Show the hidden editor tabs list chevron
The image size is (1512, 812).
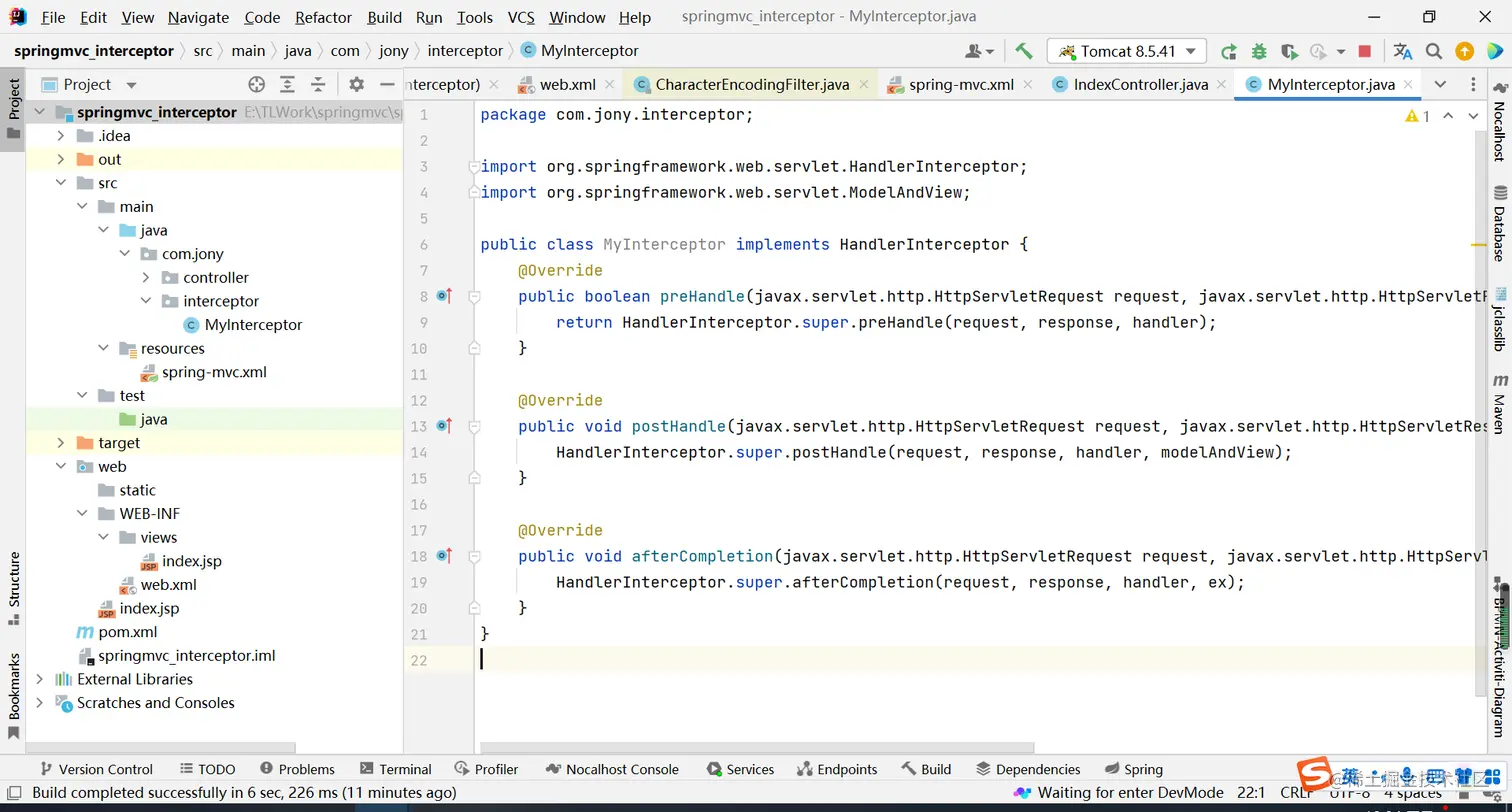[1440, 84]
